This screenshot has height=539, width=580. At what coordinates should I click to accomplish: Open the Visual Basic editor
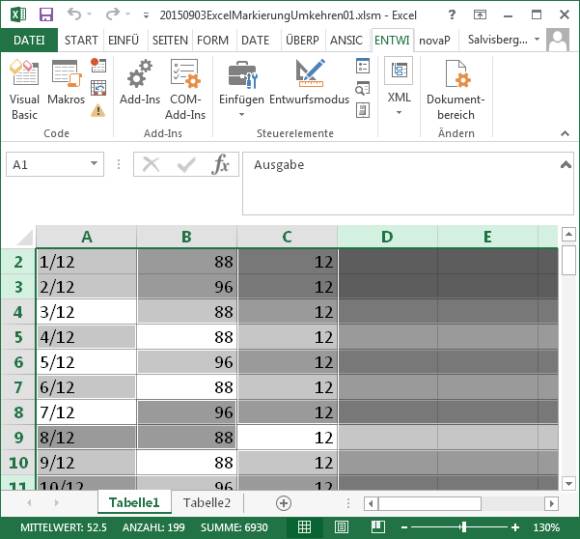click(x=24, y=89)
